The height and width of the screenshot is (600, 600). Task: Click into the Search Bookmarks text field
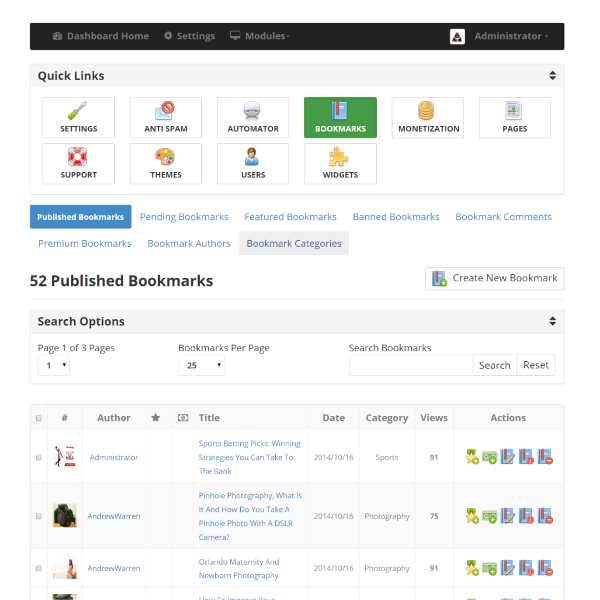click(x=411, y=366)
